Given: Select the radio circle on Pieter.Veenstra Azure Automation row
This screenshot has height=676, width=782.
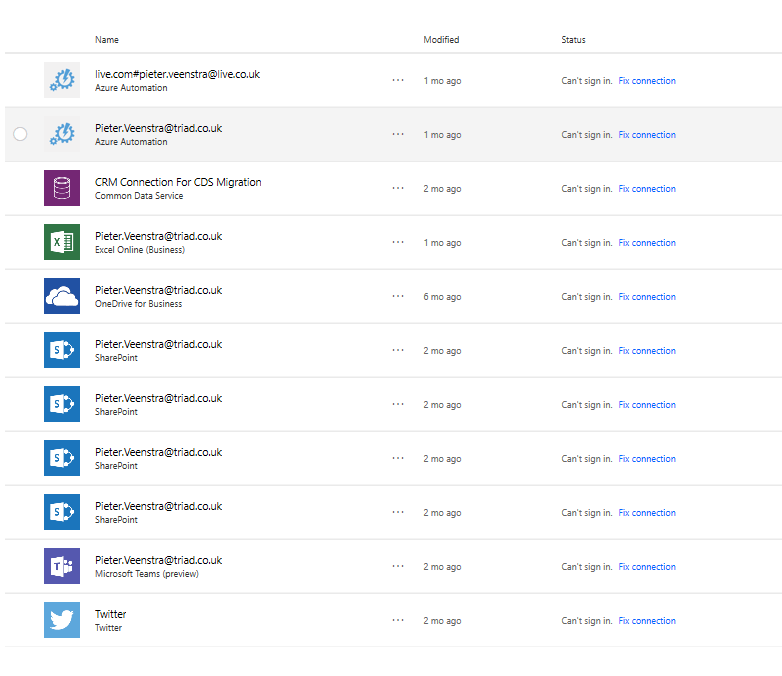Looking at the screenshot, I should [x=20, y=134].
